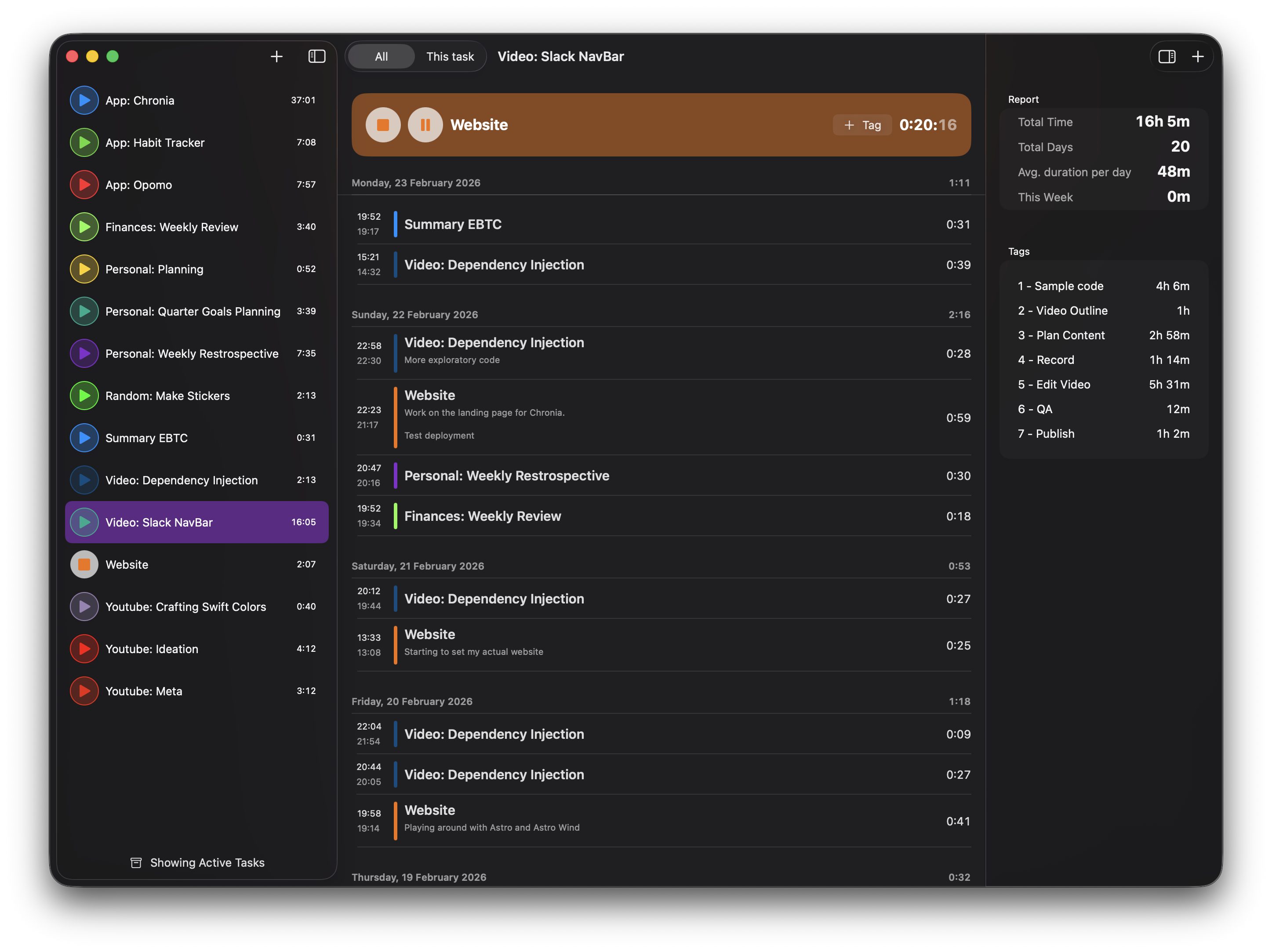The height and width of the screenshot is (952, 1272).
Task: Toggle the left sidebar visibility
Action: [316, 56]
